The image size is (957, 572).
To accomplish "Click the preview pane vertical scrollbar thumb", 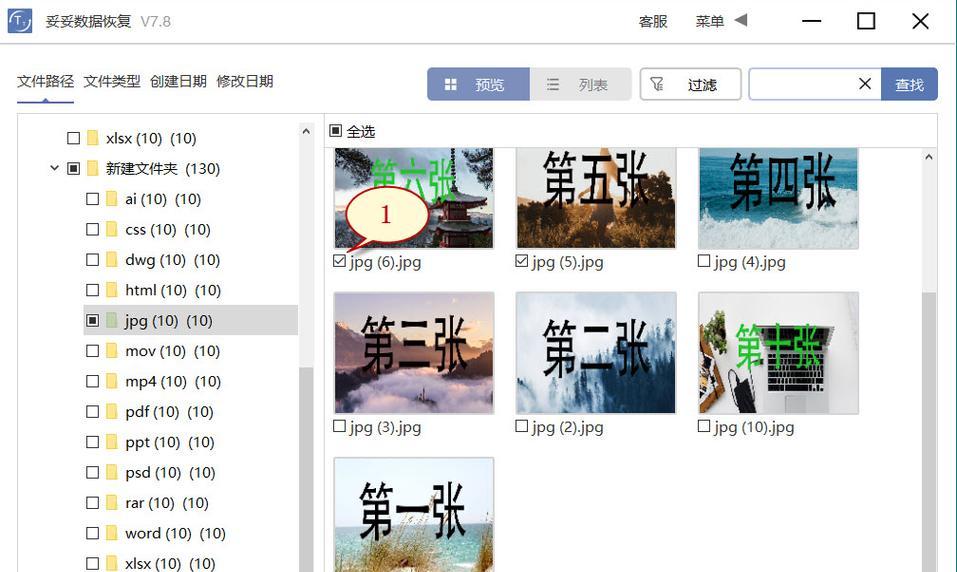I will [x=928, y=432].
